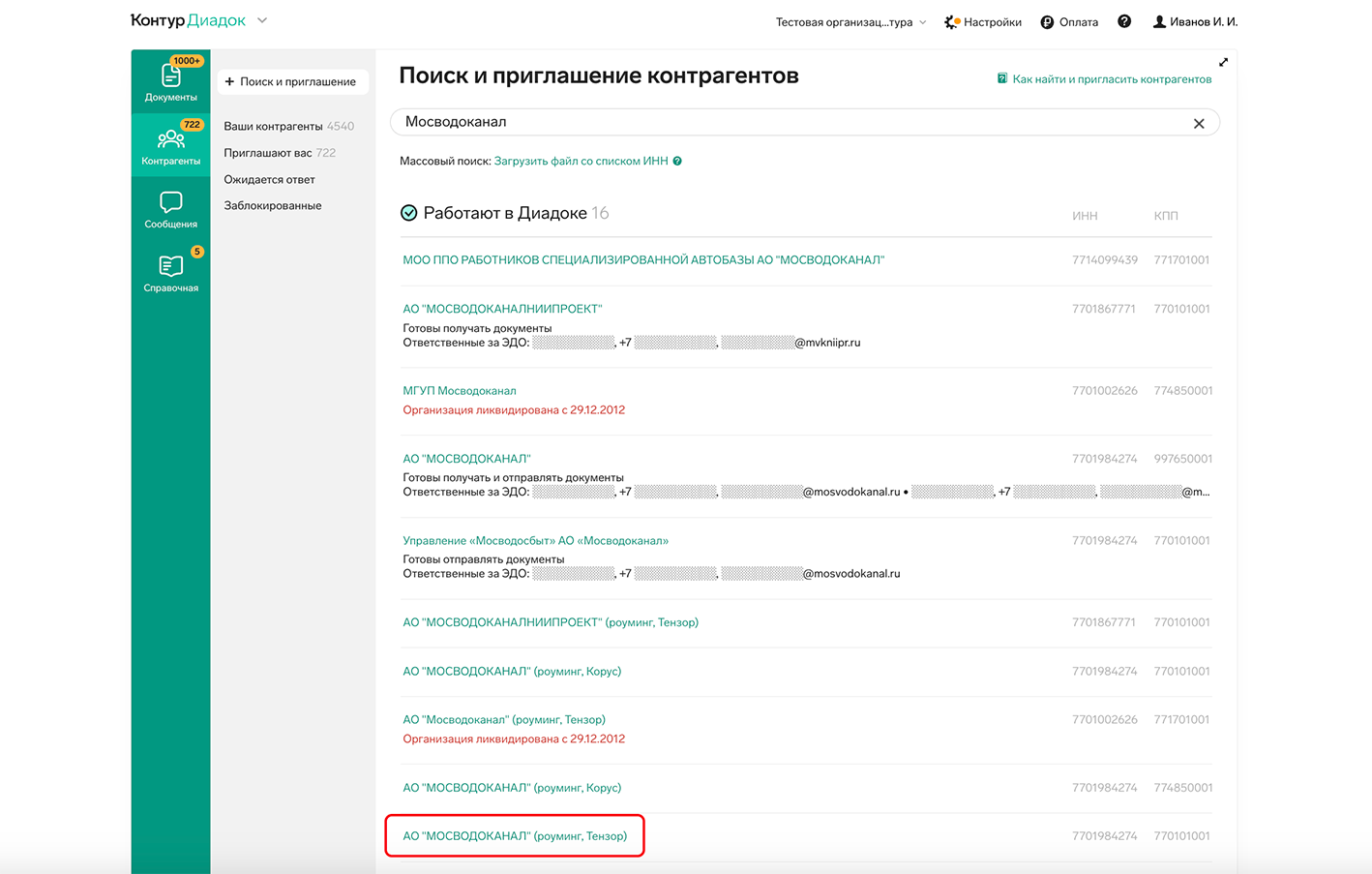Select Приглашают вас menu item
1372x874 pixels.
(x=268, y=153)
